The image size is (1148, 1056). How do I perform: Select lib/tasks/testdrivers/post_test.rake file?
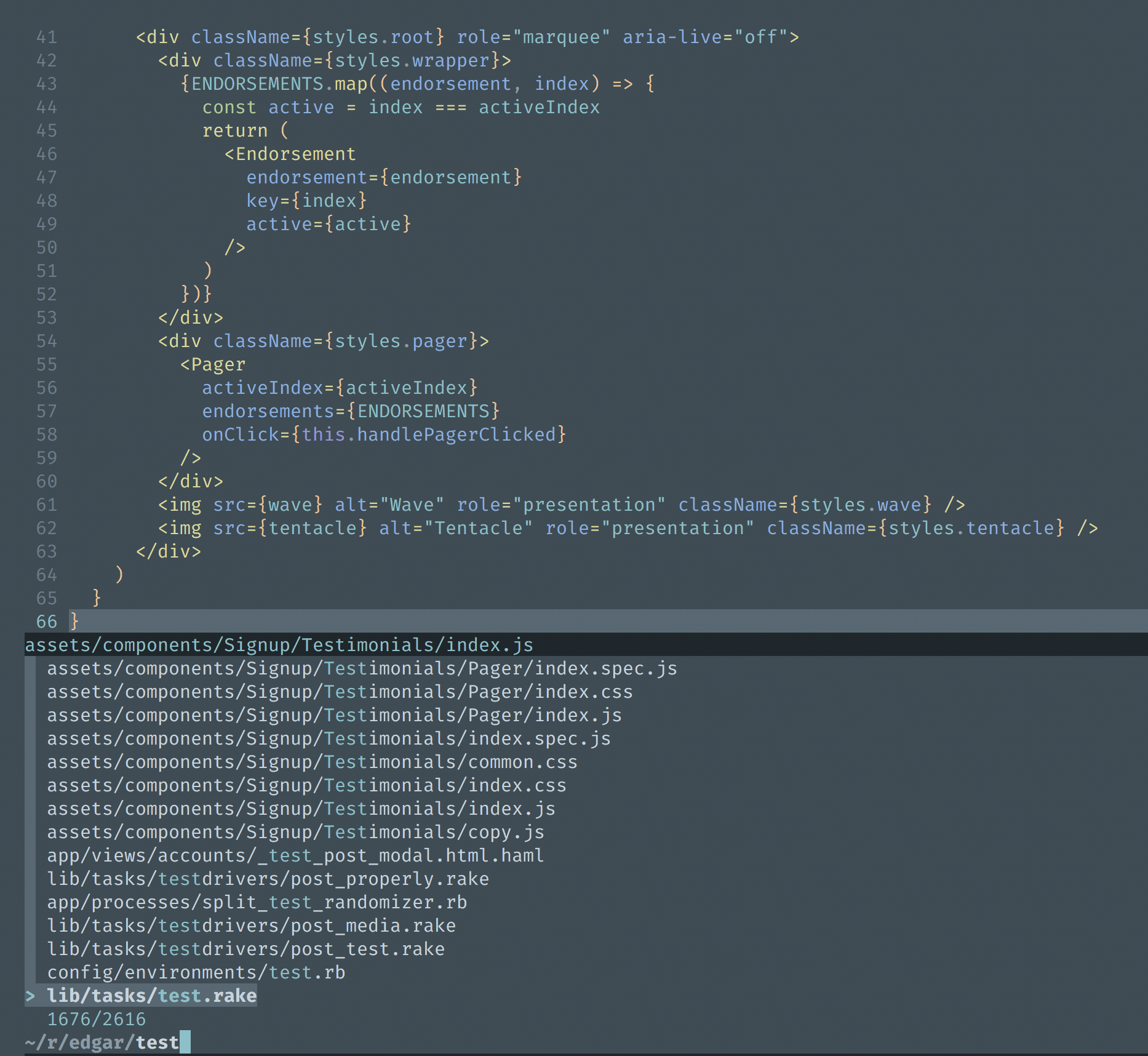click(245, 949)
